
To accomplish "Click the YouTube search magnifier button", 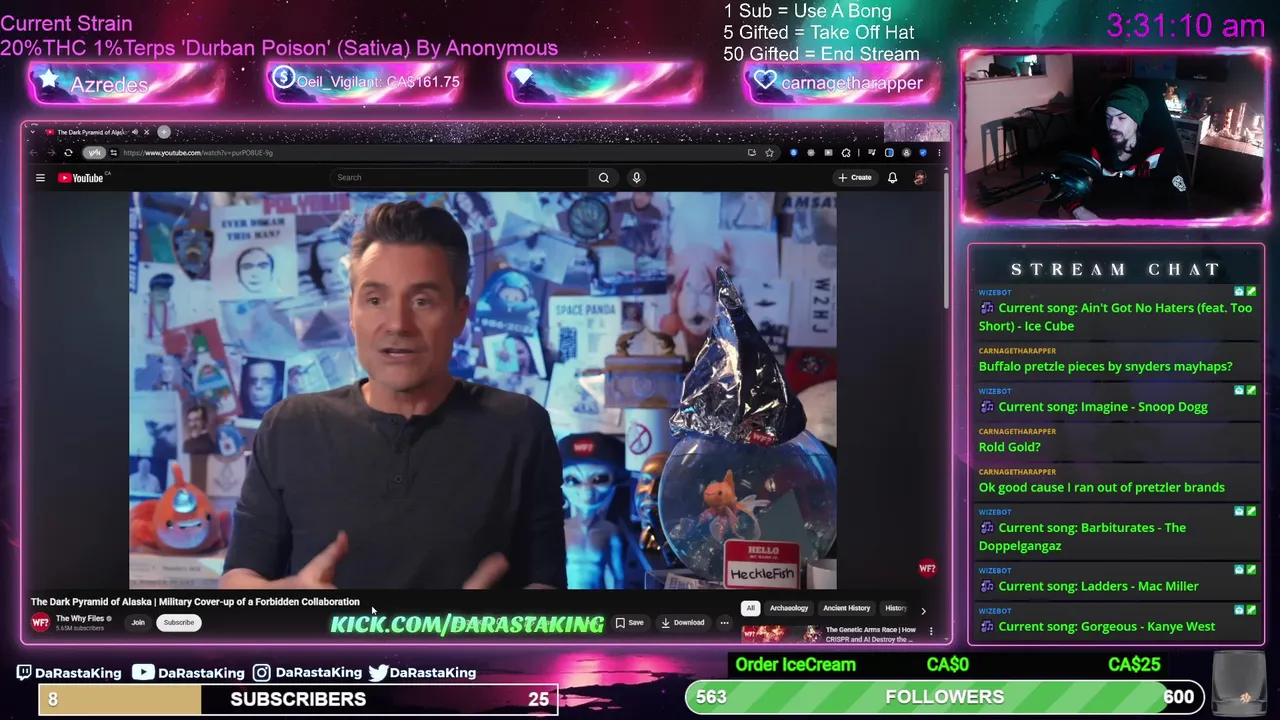I will (604, 178).
